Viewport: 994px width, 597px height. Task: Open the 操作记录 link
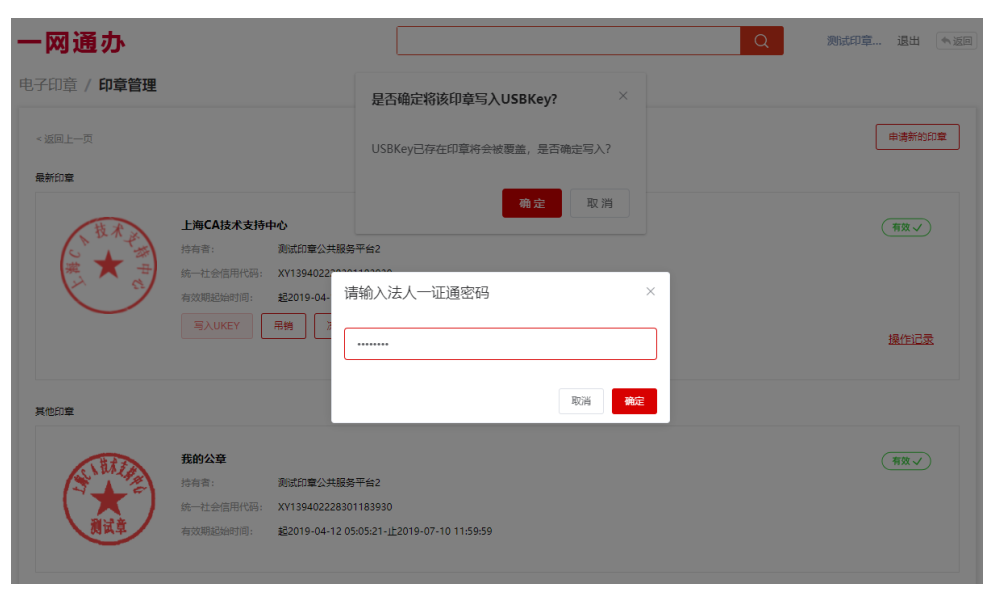pos(910,339)
